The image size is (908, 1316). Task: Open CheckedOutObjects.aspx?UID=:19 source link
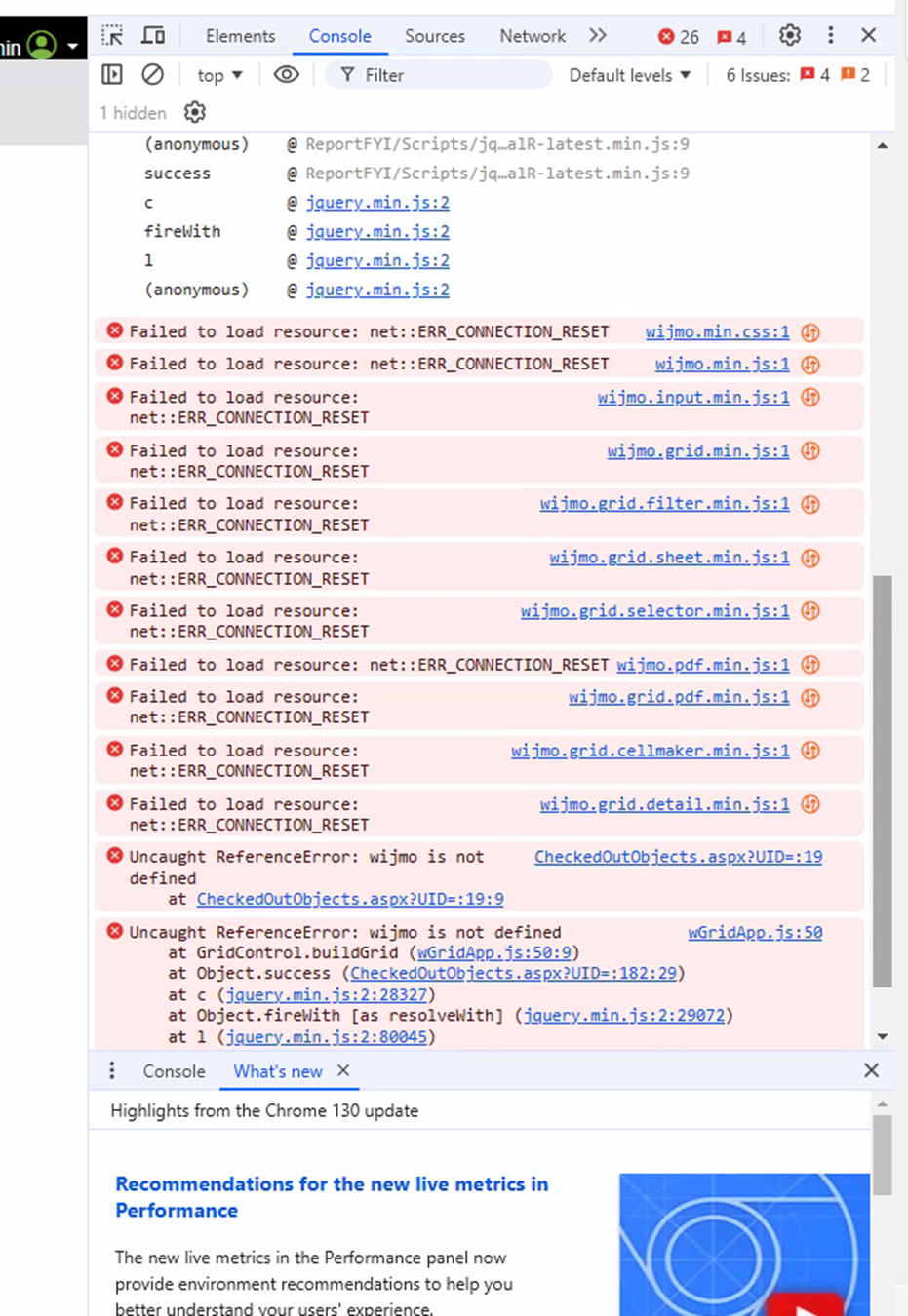point(678,857)
